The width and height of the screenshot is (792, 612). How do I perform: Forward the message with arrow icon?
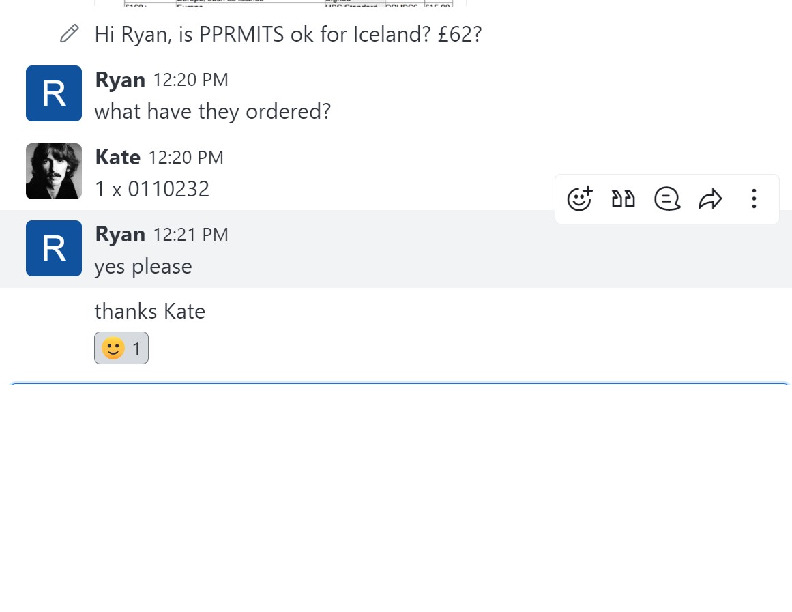(710, 199)
